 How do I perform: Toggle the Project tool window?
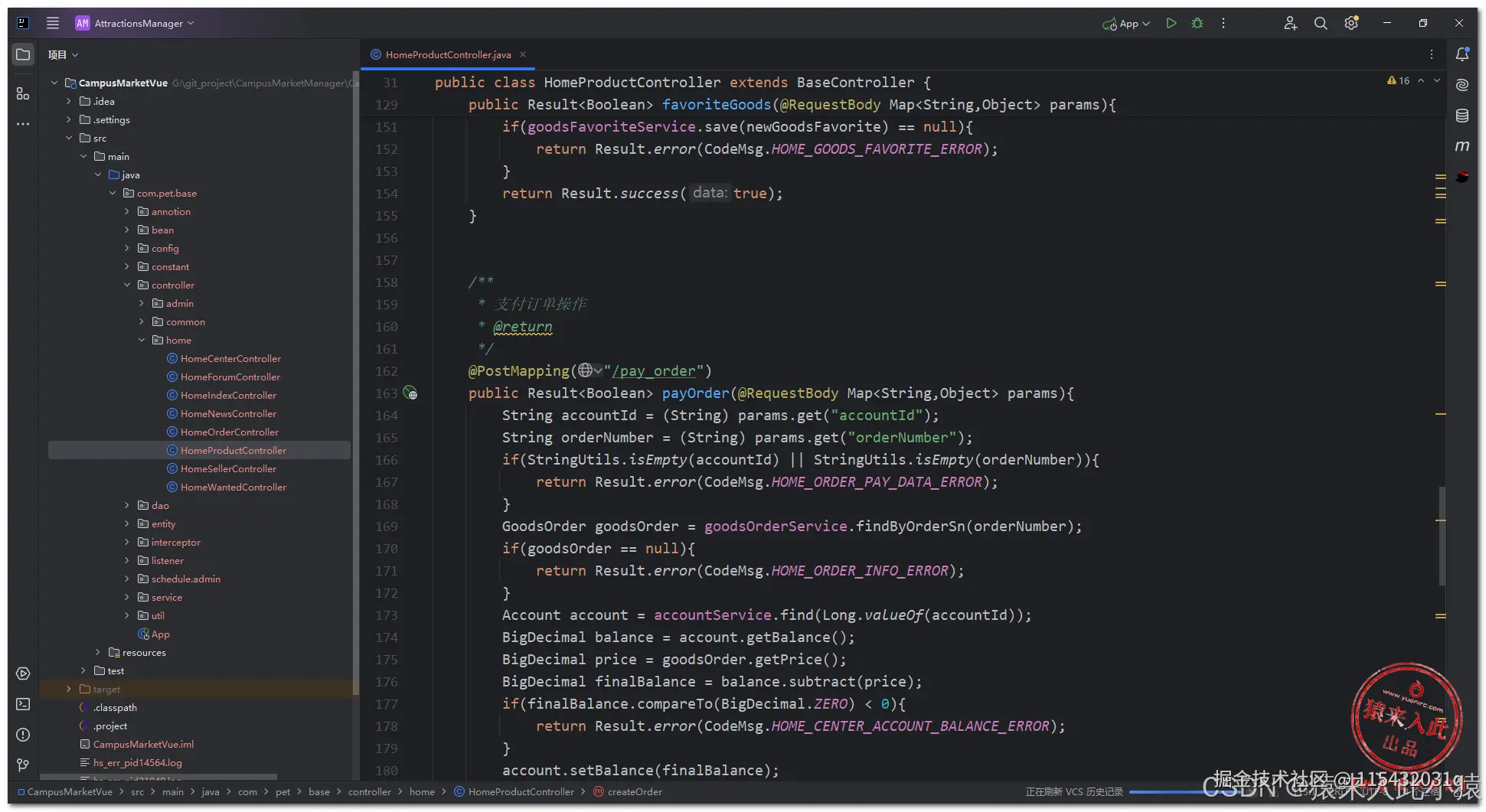23,54
